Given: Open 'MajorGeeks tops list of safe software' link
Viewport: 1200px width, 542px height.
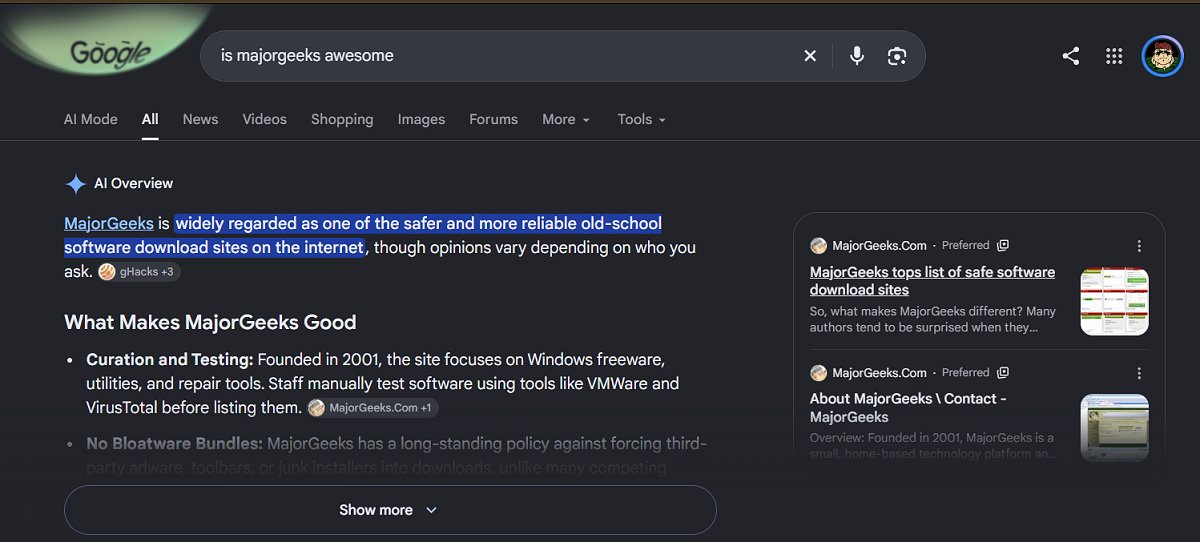Looking at the screenshot, I should 932,281.
